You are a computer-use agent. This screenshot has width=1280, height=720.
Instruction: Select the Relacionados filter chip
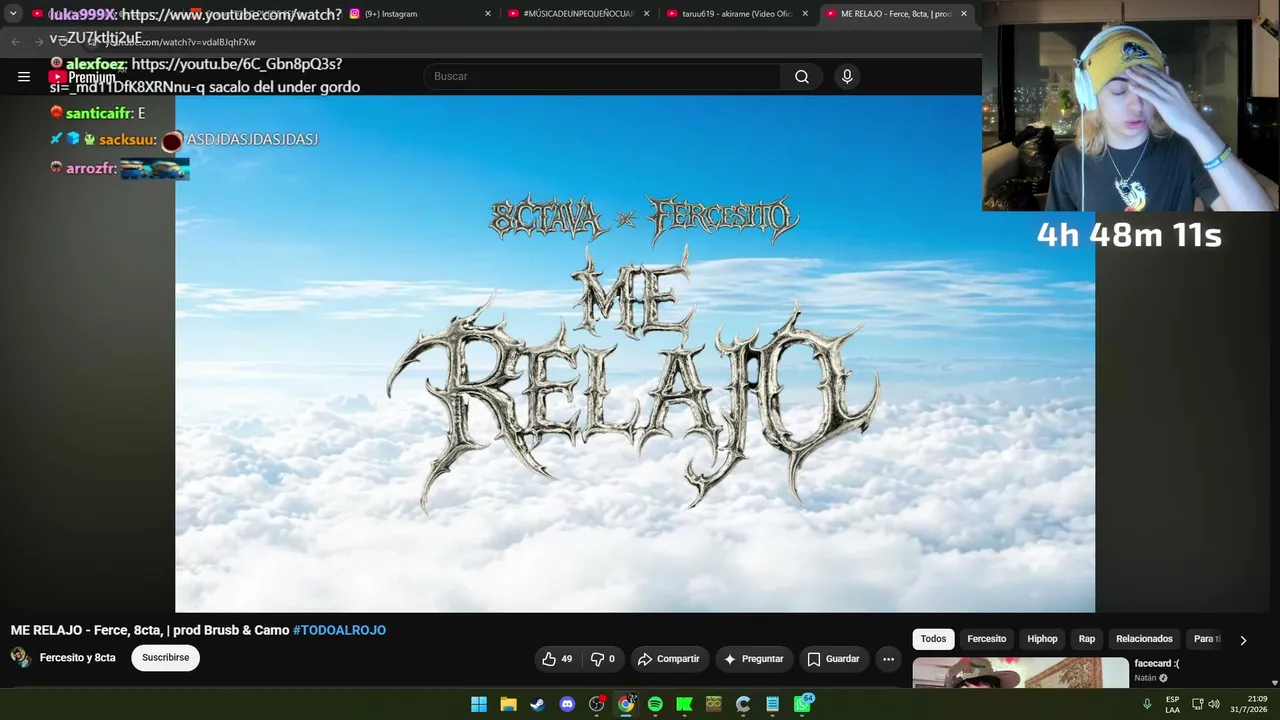click(1144, 639)
